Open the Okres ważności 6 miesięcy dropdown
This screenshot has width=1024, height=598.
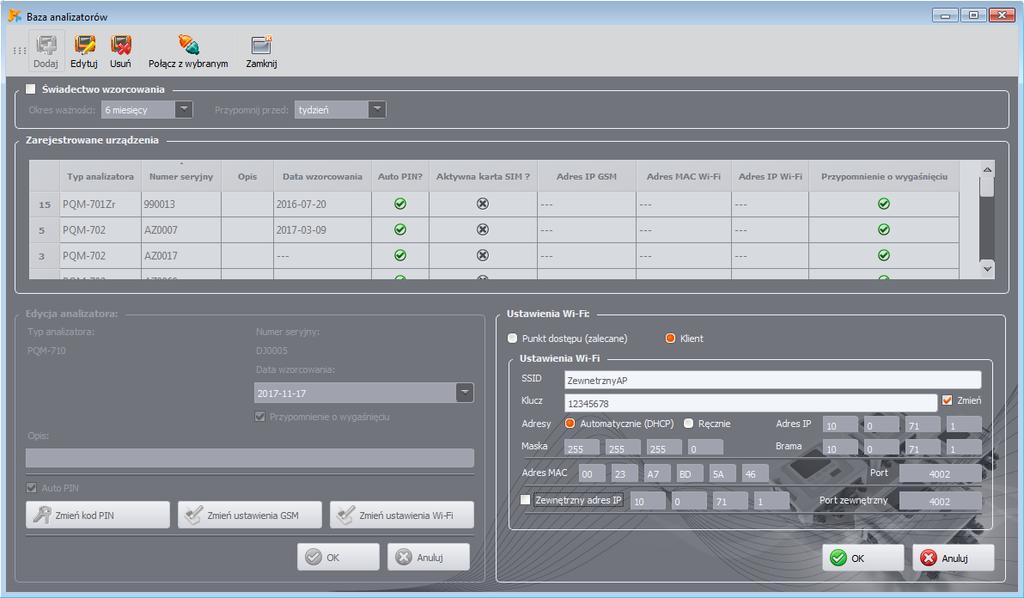(x=184, y=109)
